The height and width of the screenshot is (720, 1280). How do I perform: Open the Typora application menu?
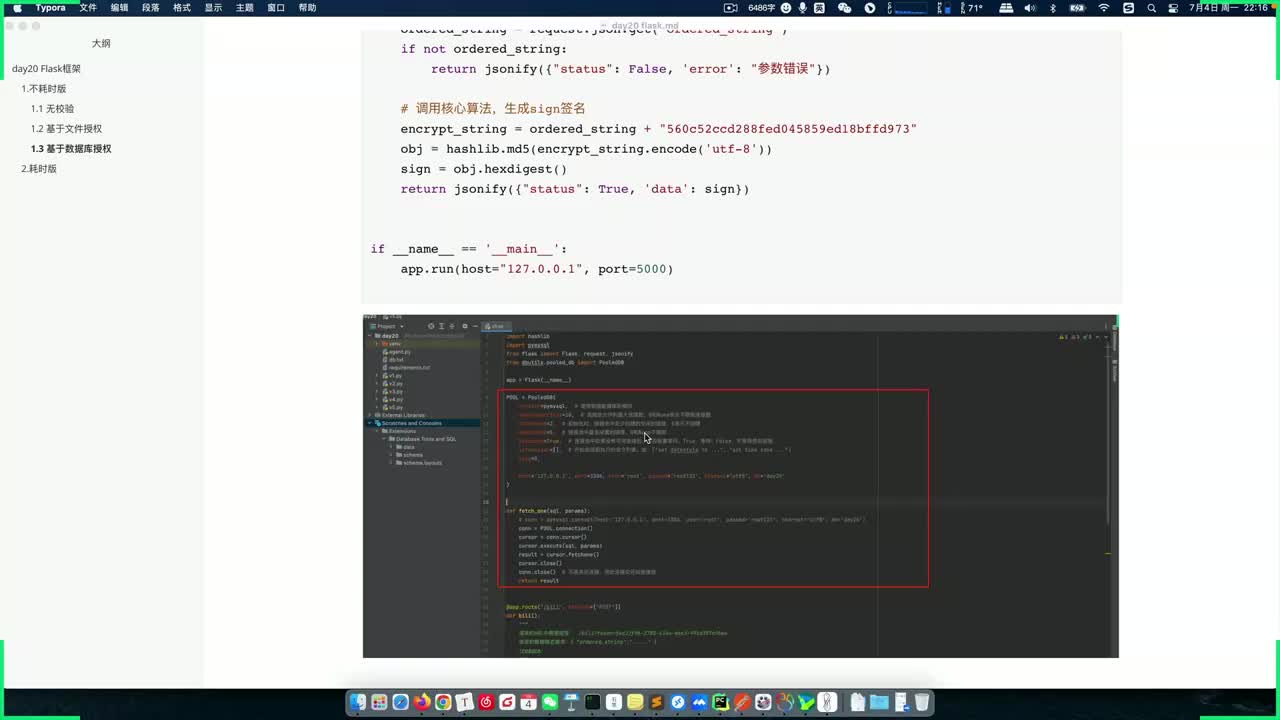(51, 8)
